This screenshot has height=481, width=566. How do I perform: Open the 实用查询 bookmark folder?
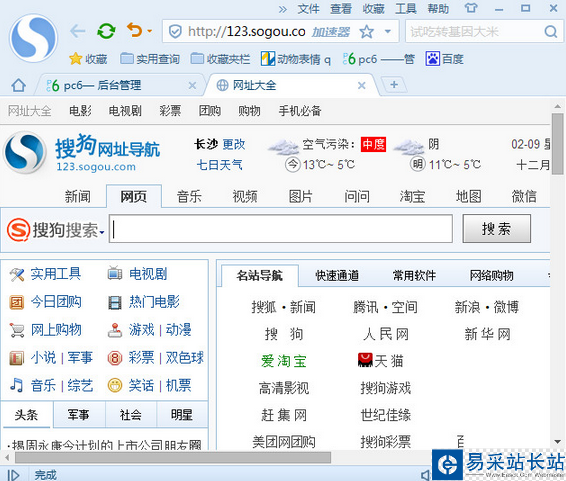149,58
